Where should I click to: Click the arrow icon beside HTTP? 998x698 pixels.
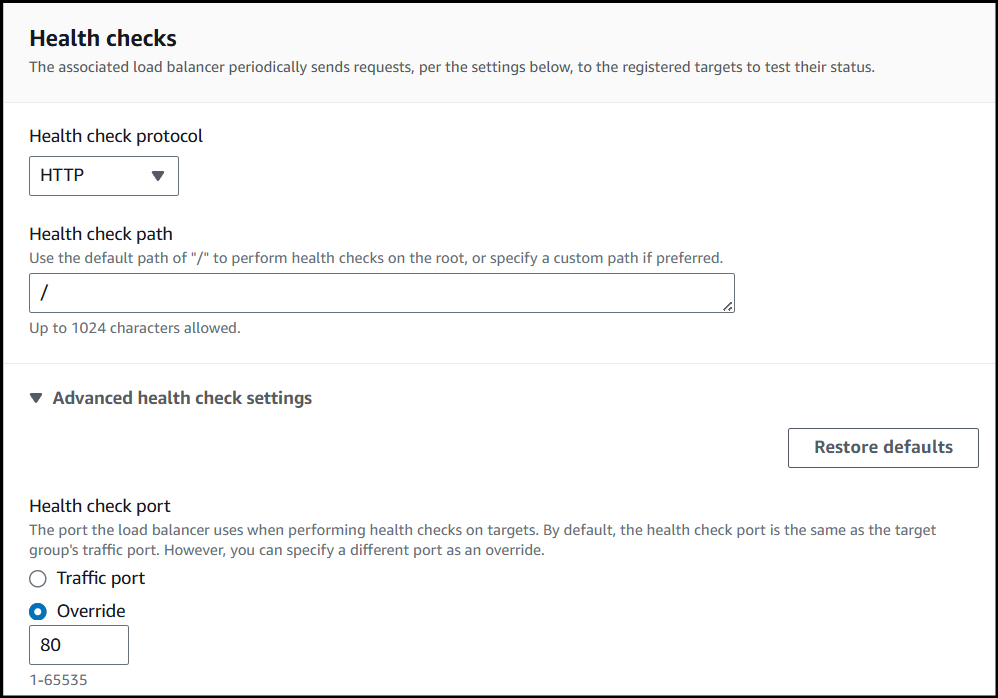157,176
